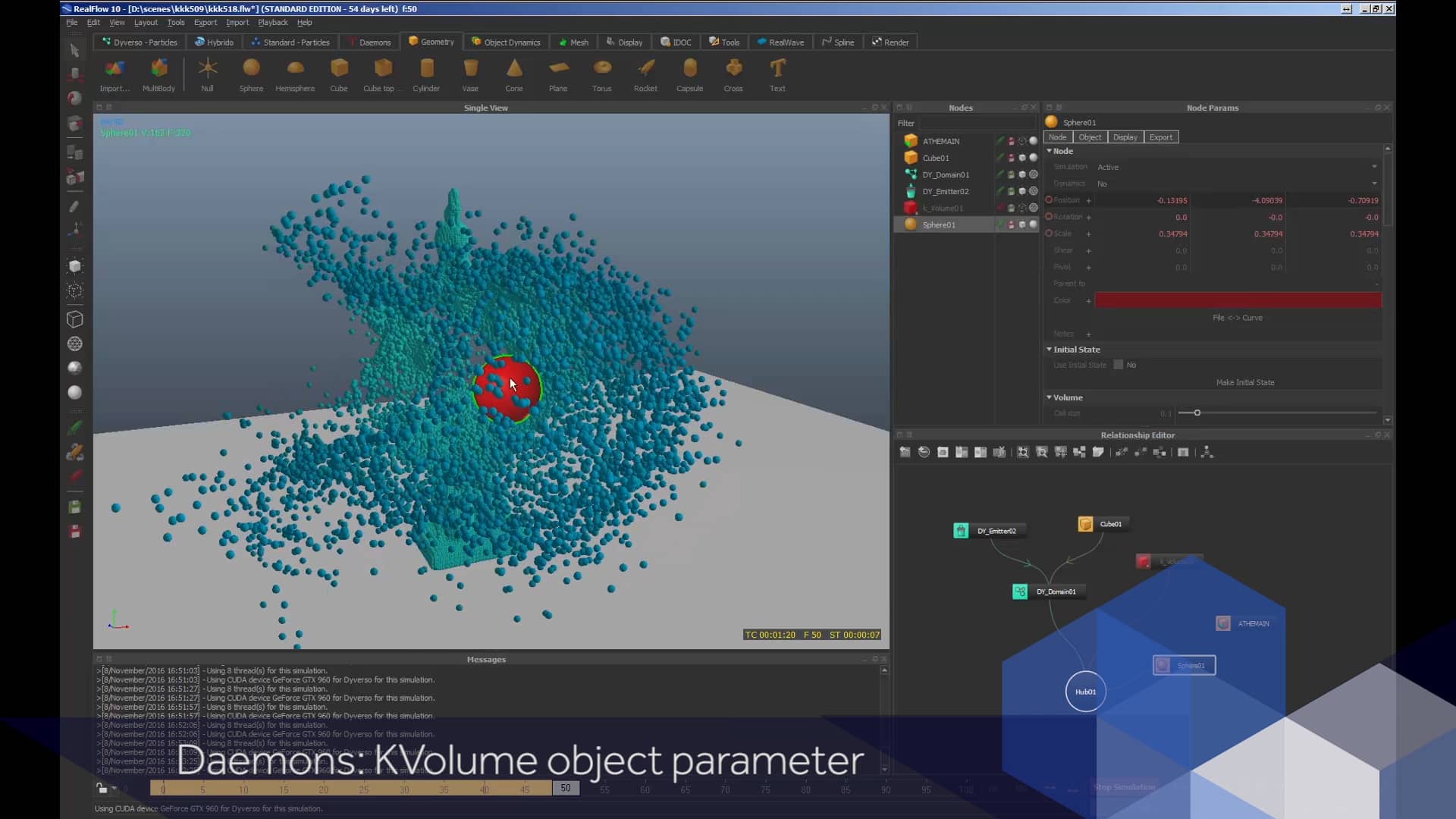This screenshot has height=819, width=1456.
Task: Select the Cube01 node in Relationship Editor
Action: (x=1103, y=524)
